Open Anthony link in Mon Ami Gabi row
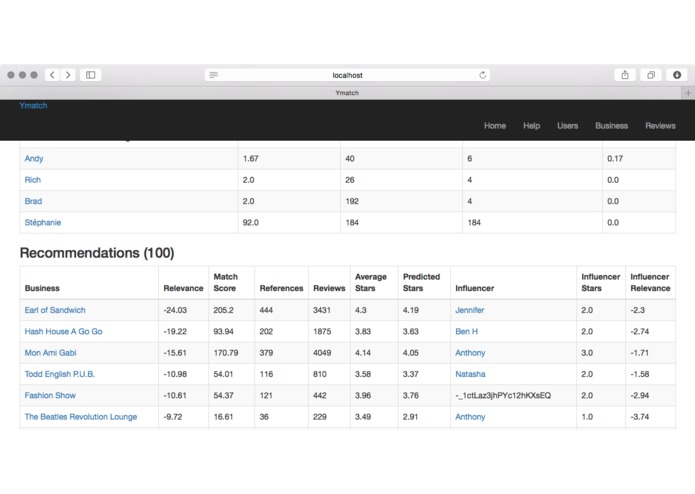The image size is (695, 494). [x=470, y=353]
